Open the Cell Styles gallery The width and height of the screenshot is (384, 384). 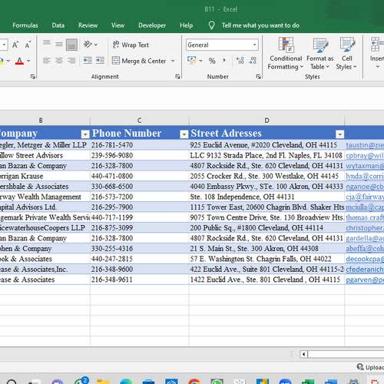pyautogui.click(x=347, y=54)
